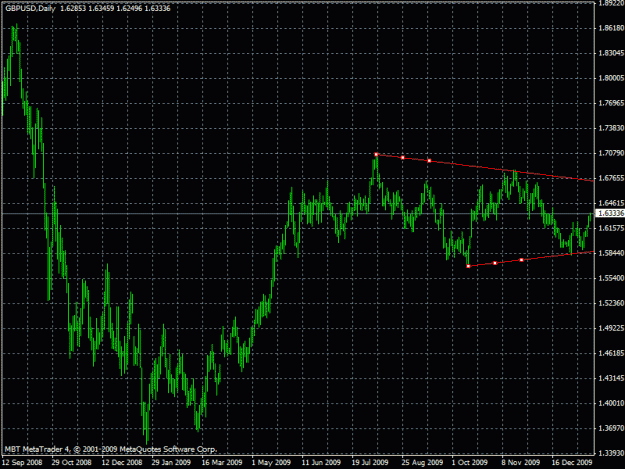Click the 1.46185 price axis label
This screenshot has height=469, width=625.
coord(611,353)
